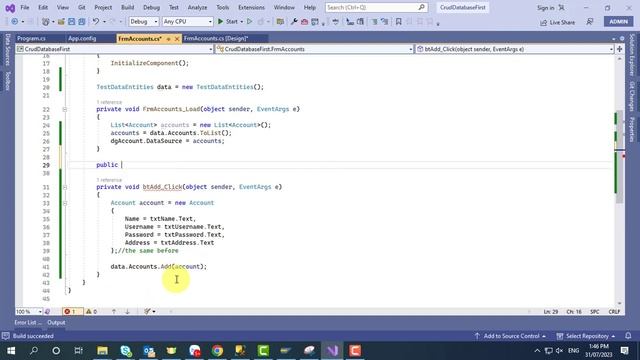Click the CRLF line ending indicator
The image size is (640, 360).
(x=614, y=311)
